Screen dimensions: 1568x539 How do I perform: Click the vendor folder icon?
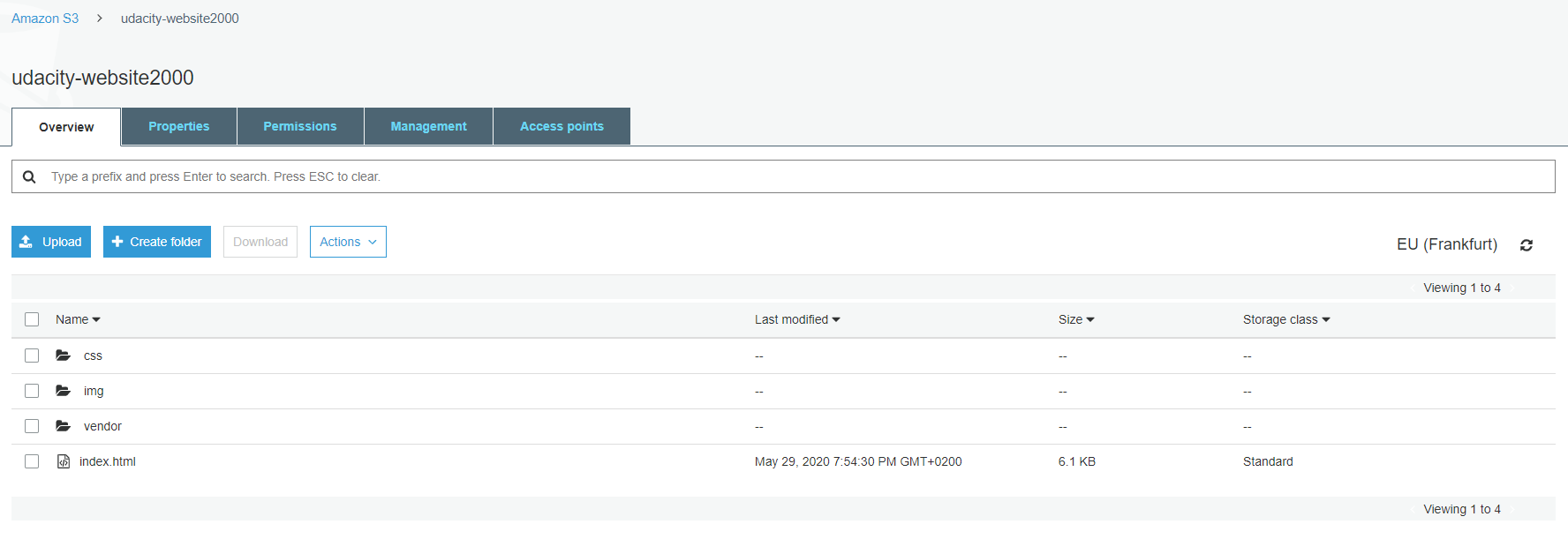point(64,426)
